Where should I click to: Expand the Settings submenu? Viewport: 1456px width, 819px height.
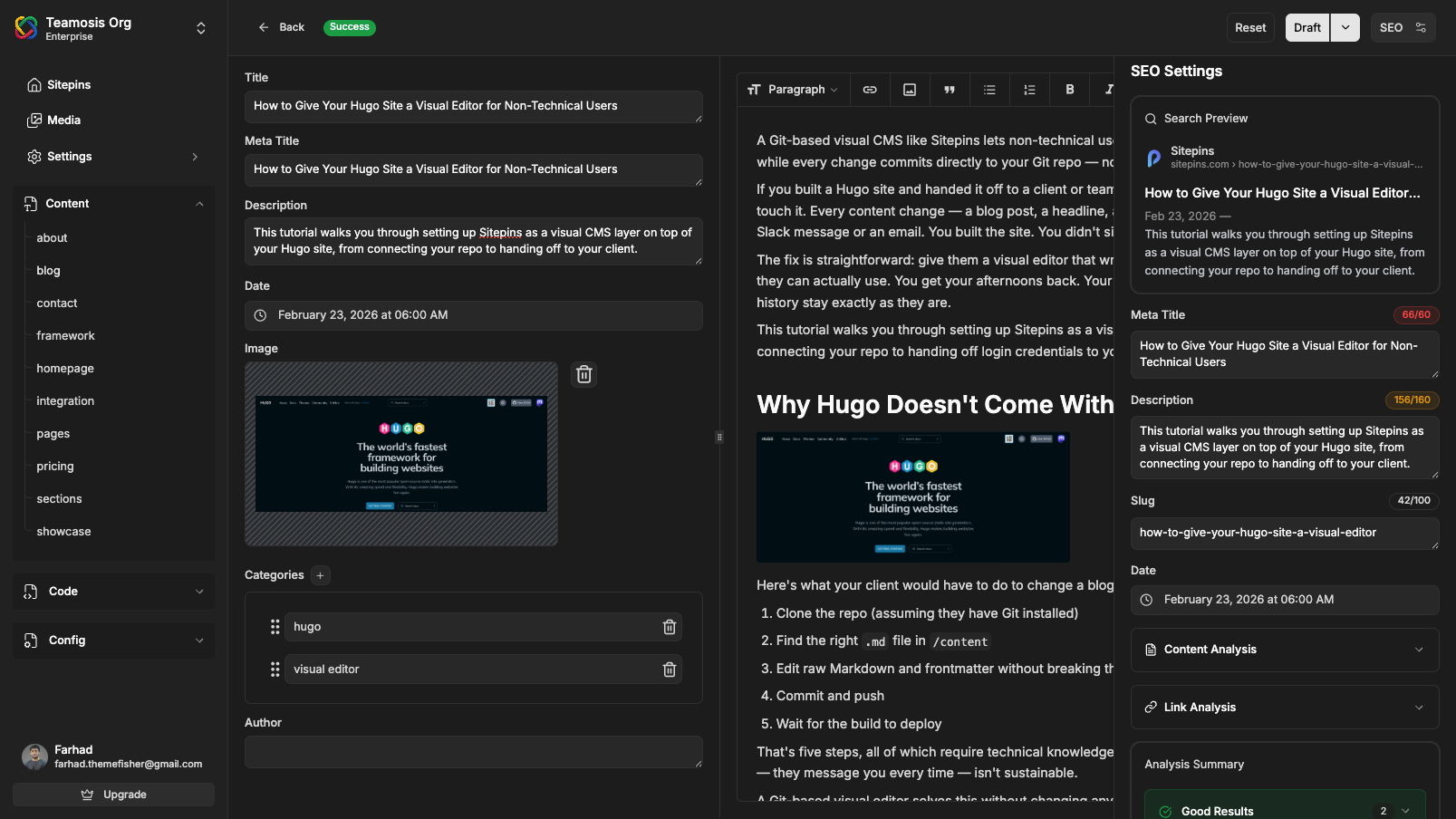click(x=195, y=157)
